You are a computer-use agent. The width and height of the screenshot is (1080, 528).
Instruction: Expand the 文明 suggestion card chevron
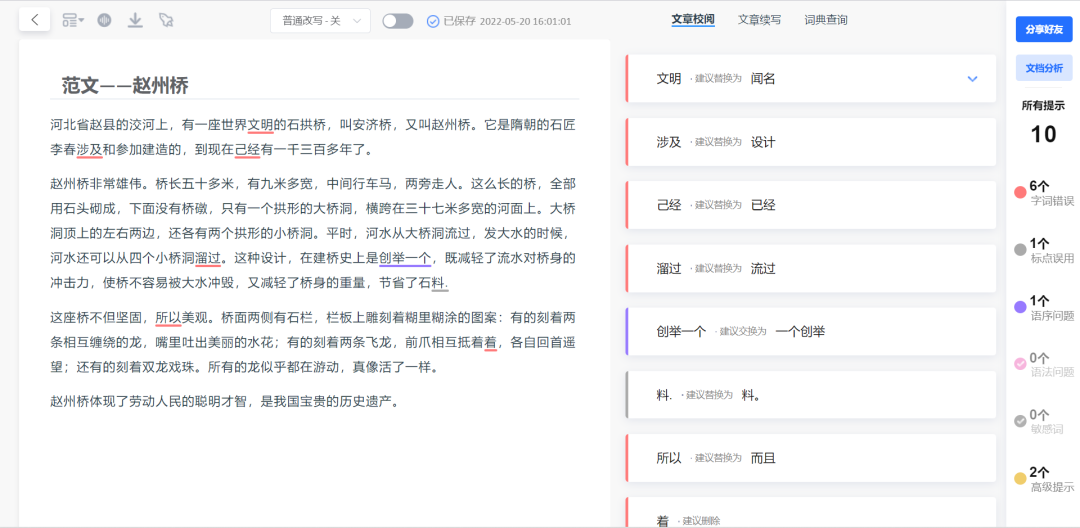point(972,79)
